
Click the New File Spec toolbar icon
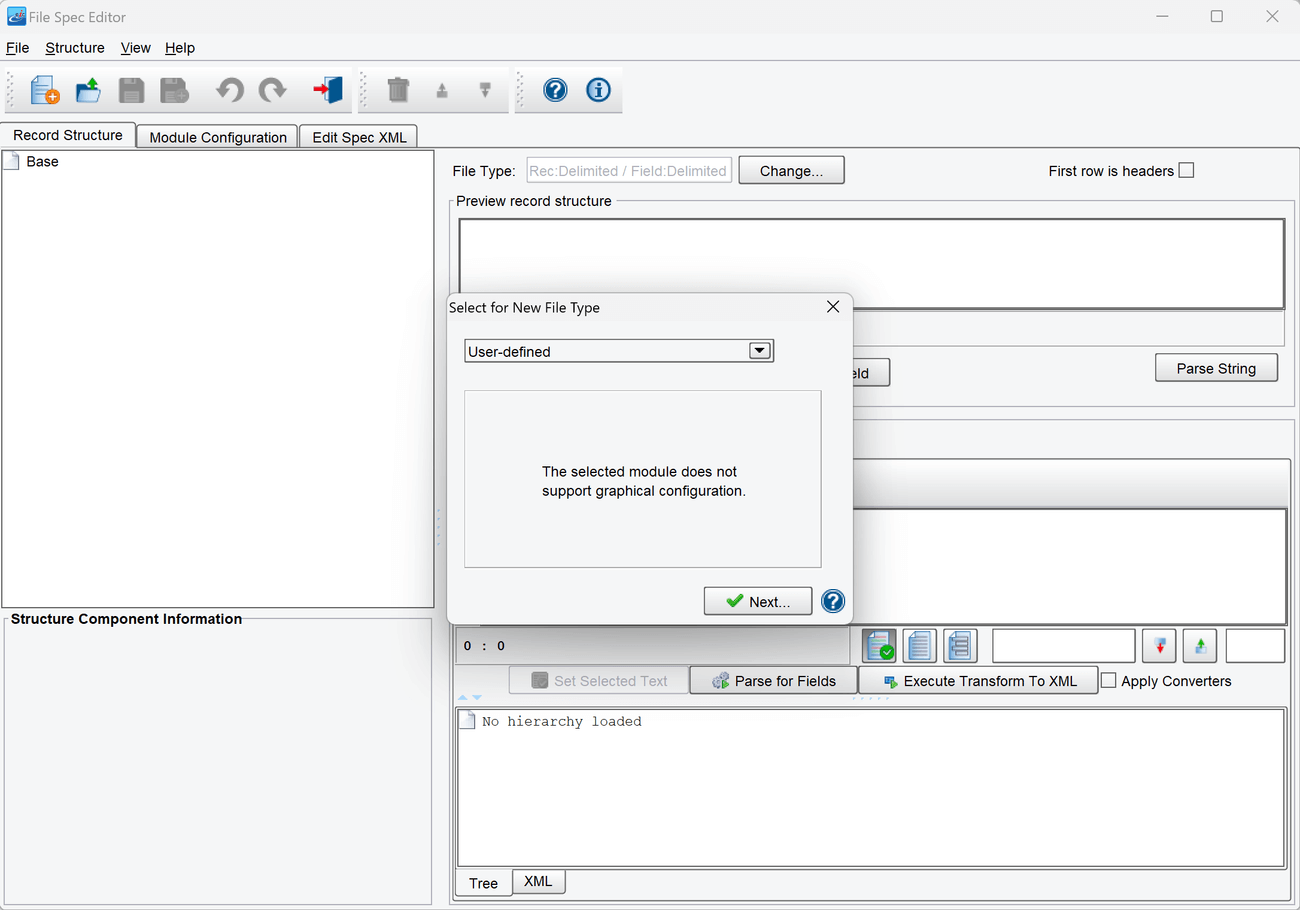click(45, 90)
